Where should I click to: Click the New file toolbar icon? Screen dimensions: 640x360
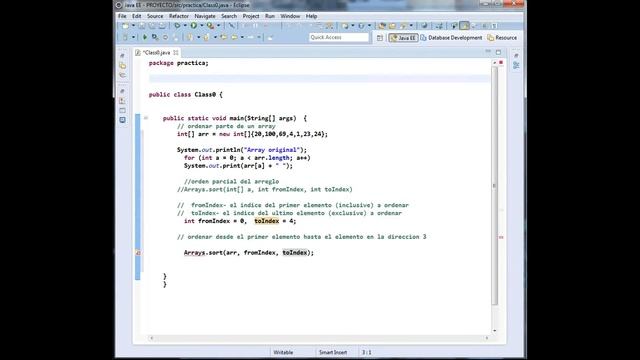click(125, 26)
